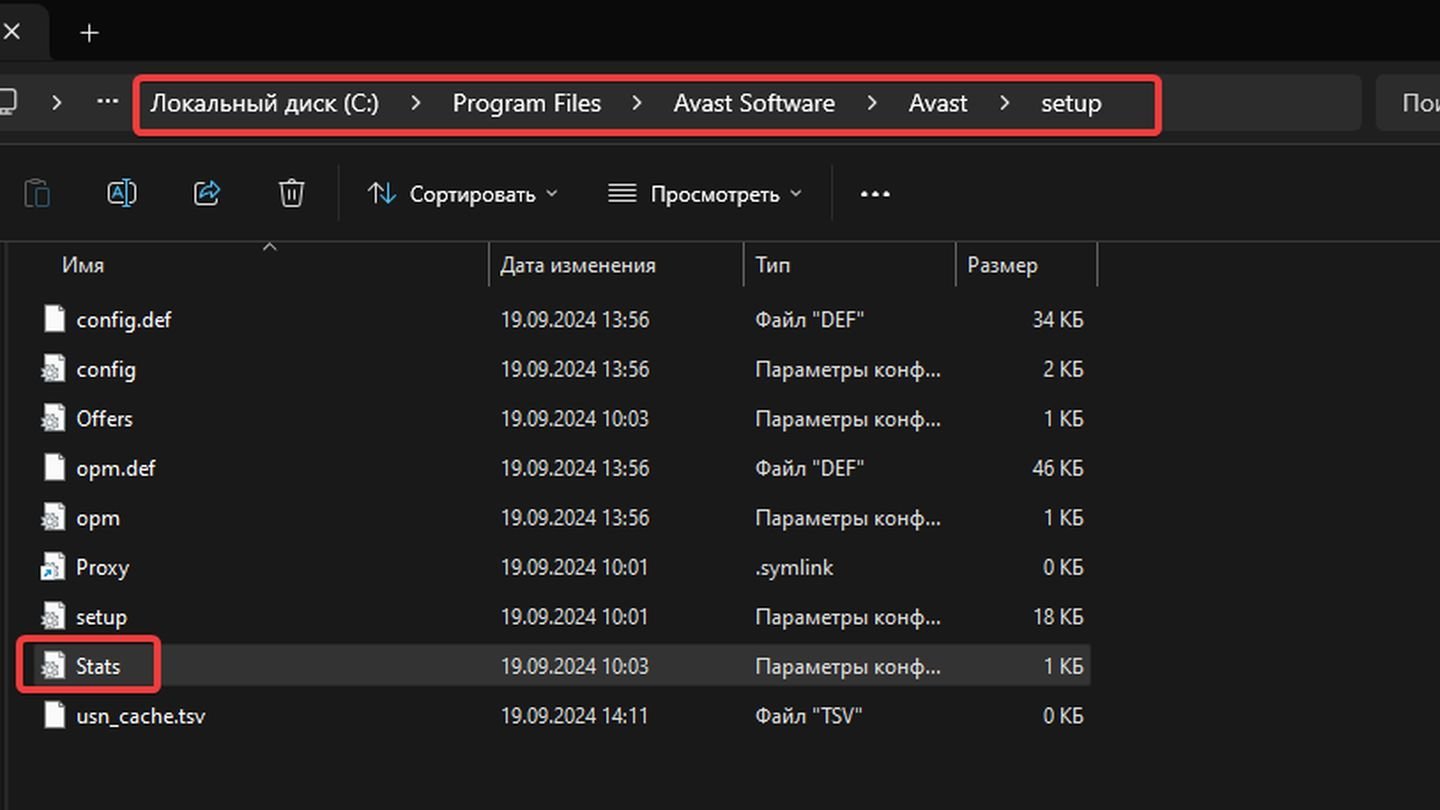Click the 18 КБ size cell

point(1058,617)
